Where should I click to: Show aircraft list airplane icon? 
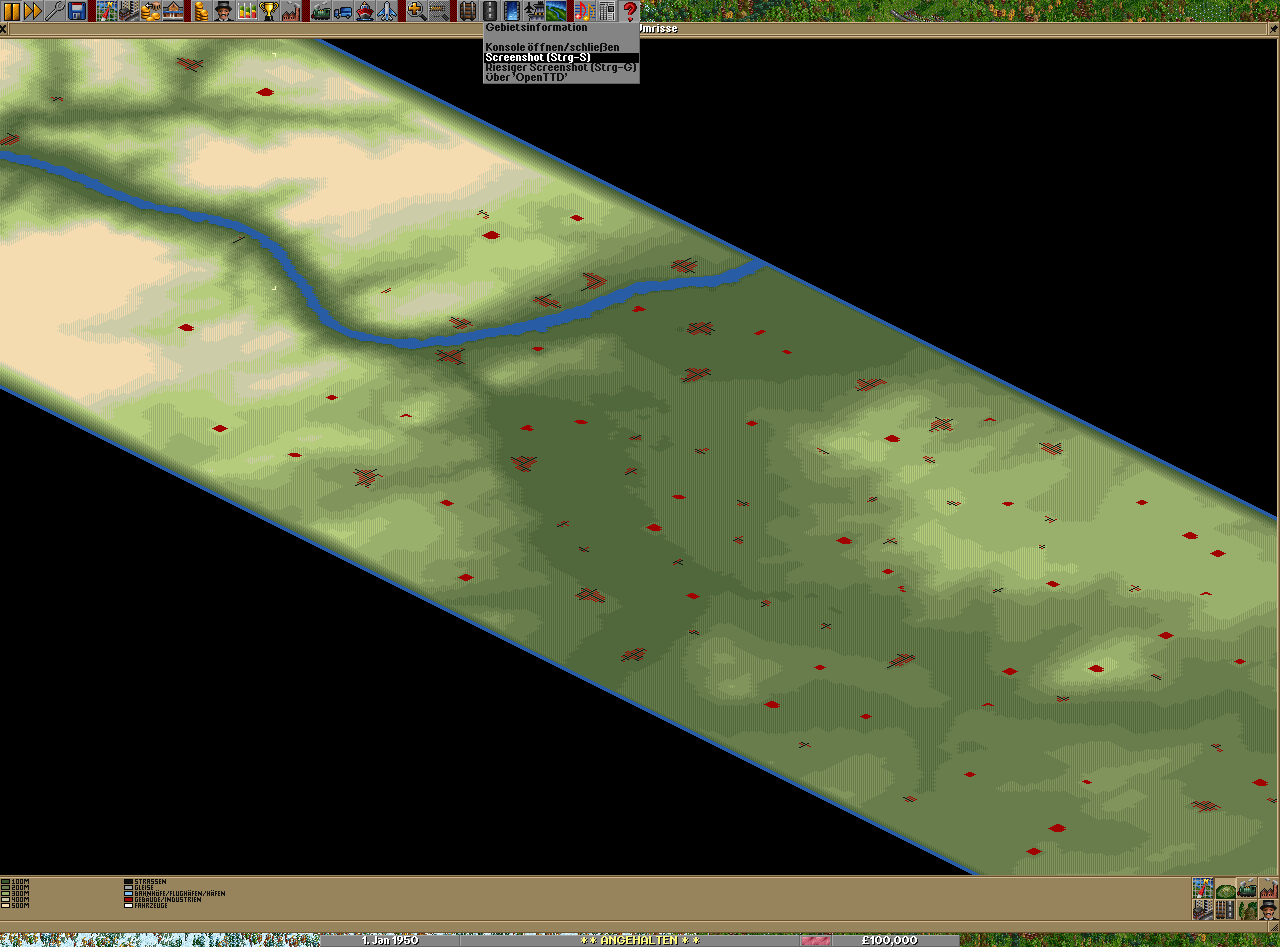click(x=387, y=11)
